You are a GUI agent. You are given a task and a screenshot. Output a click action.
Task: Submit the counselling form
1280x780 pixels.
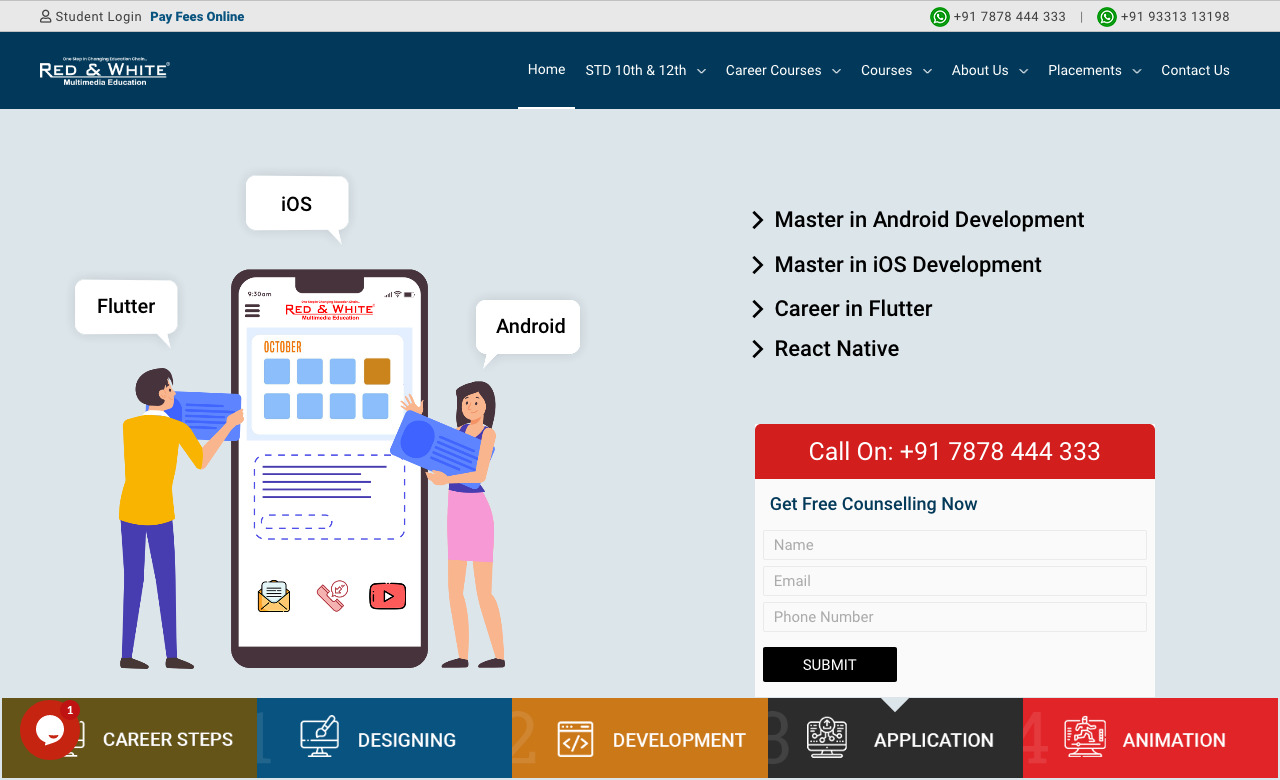click(830, 665)
